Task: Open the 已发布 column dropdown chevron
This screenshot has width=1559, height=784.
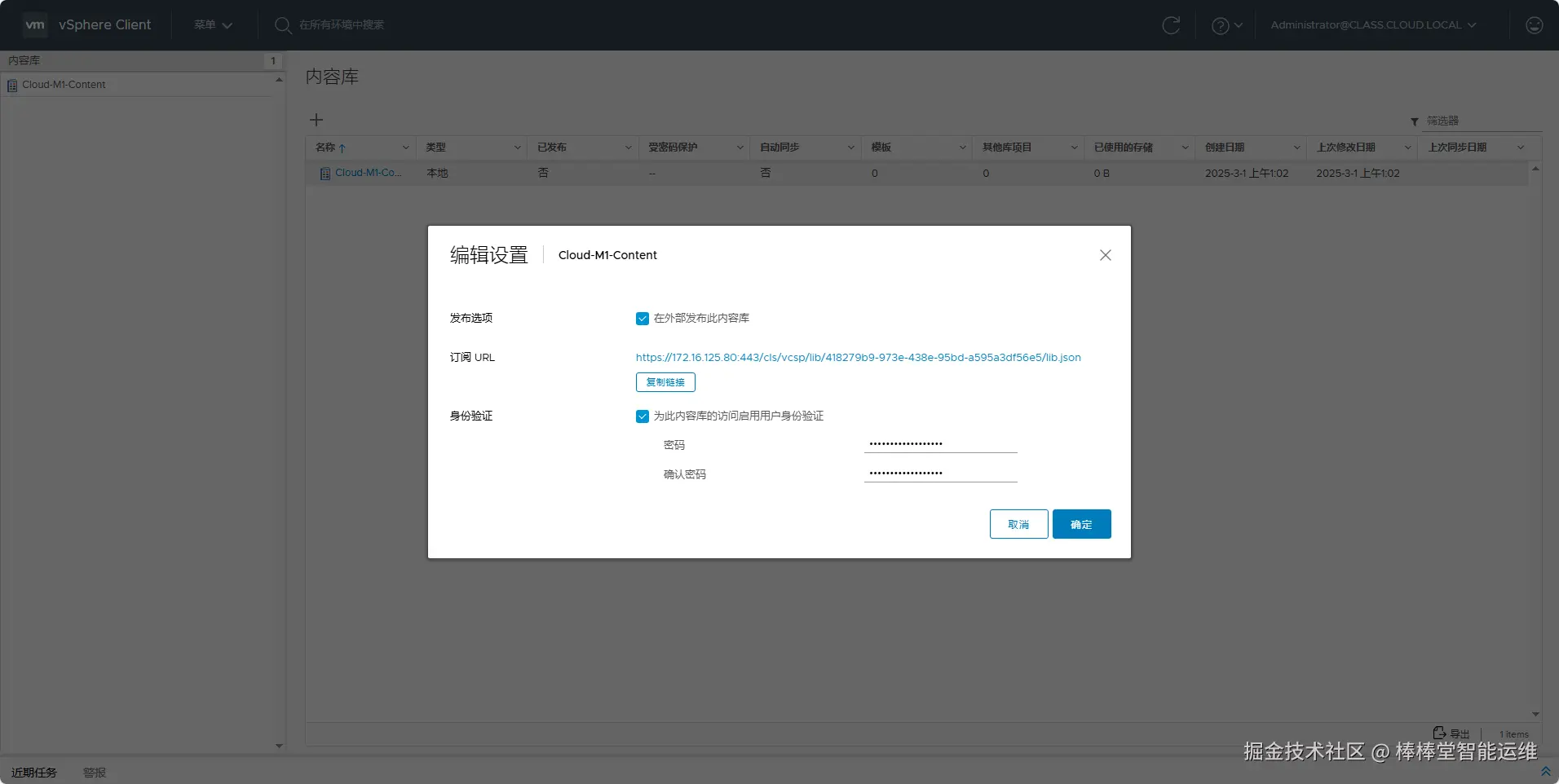Action: point(628,148)
